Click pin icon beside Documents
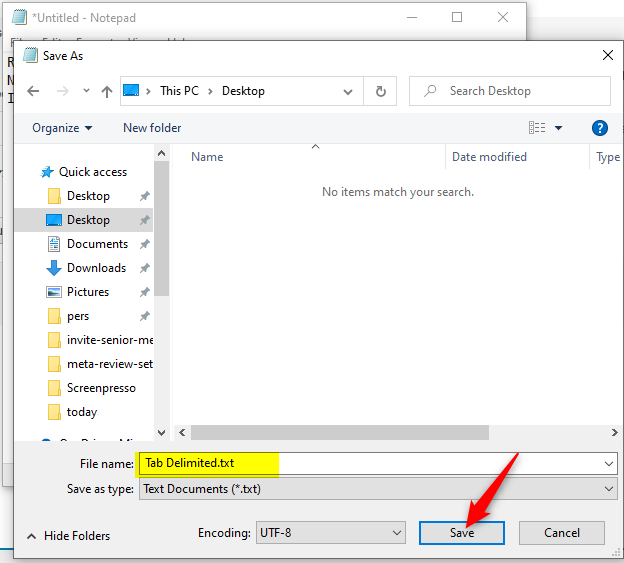Image resolution: width=624 pixels, height=563 pixels. tap(144, 244)
